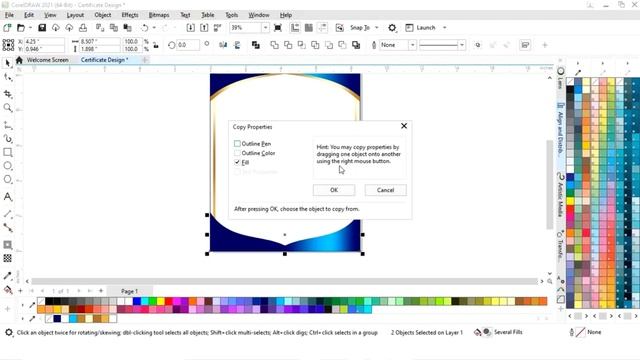
Task: Select the Connector tool
Action: [x=7, y=227]
